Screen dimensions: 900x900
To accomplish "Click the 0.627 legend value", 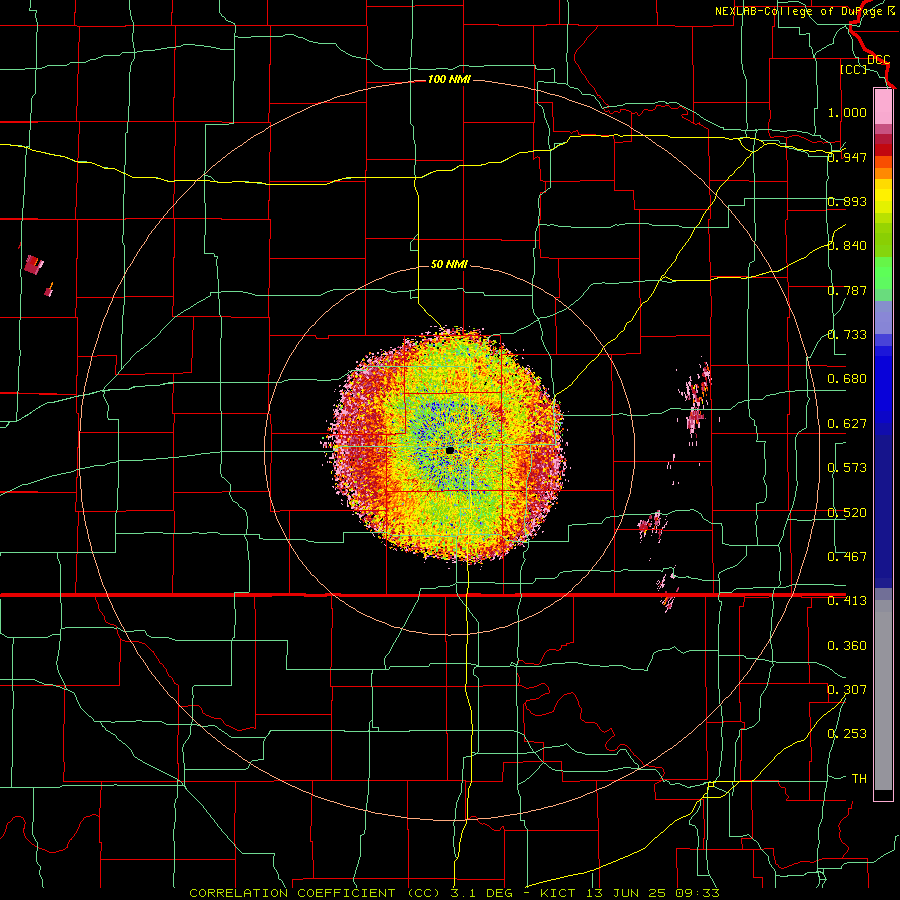I will (x=847, y=424).
